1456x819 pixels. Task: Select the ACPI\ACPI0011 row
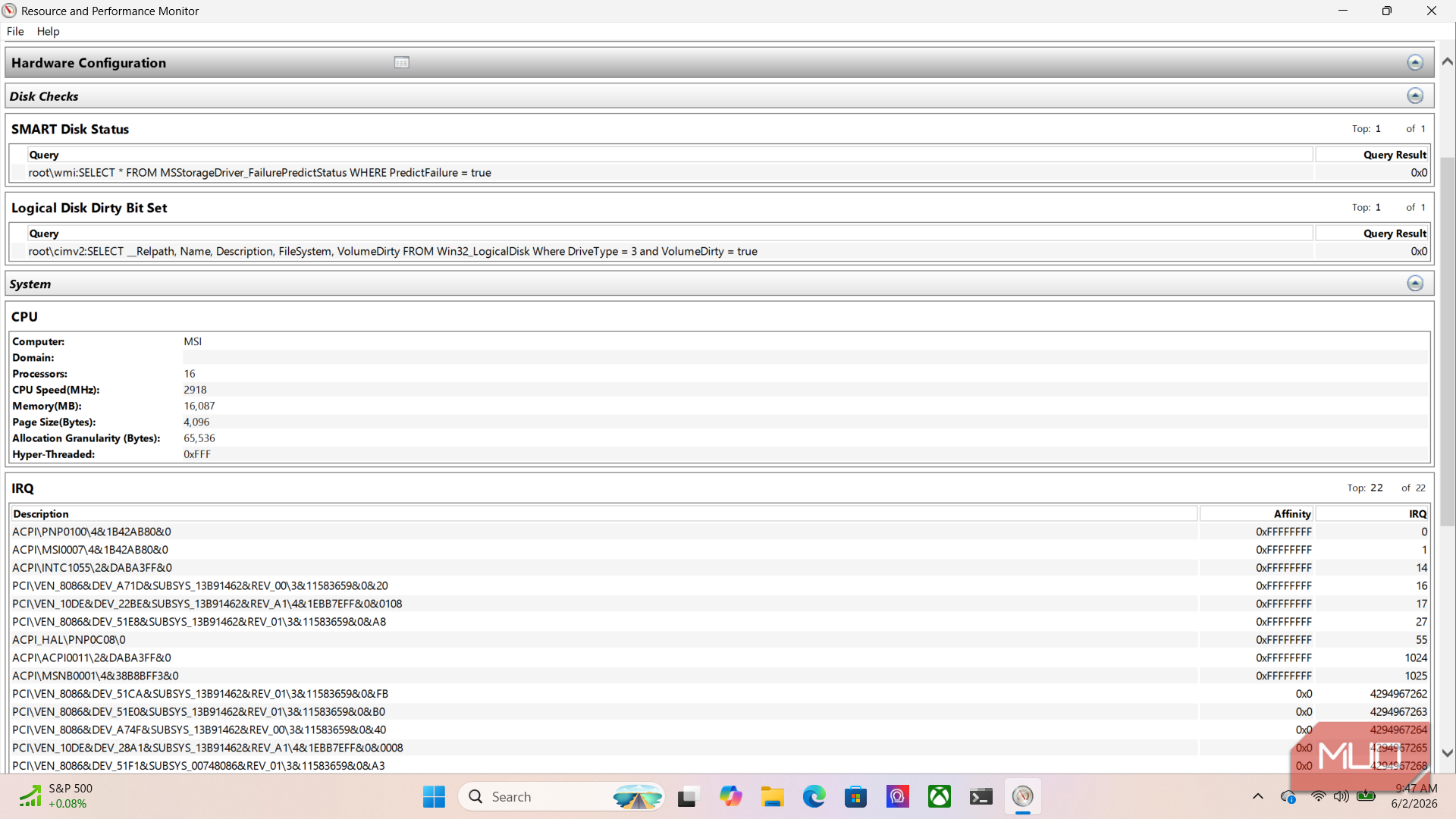point(720,658)
